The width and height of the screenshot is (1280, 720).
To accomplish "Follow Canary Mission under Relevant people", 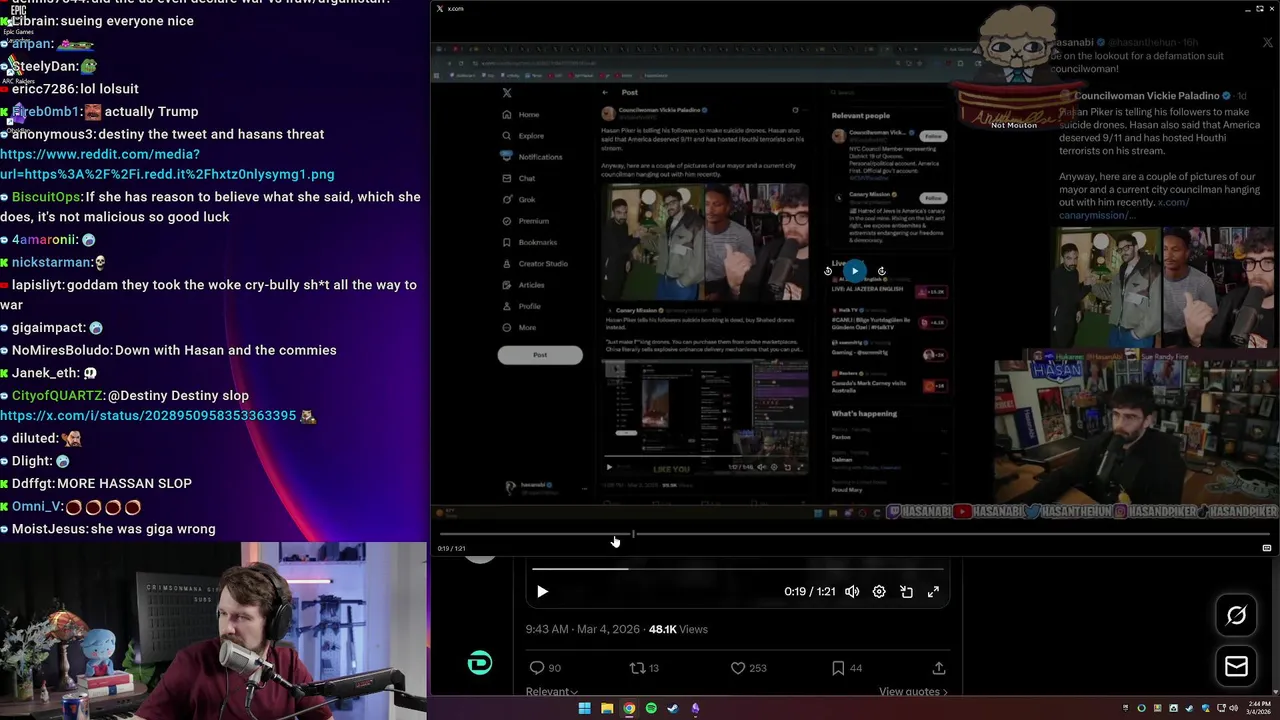I will click(x=933, y=198).
